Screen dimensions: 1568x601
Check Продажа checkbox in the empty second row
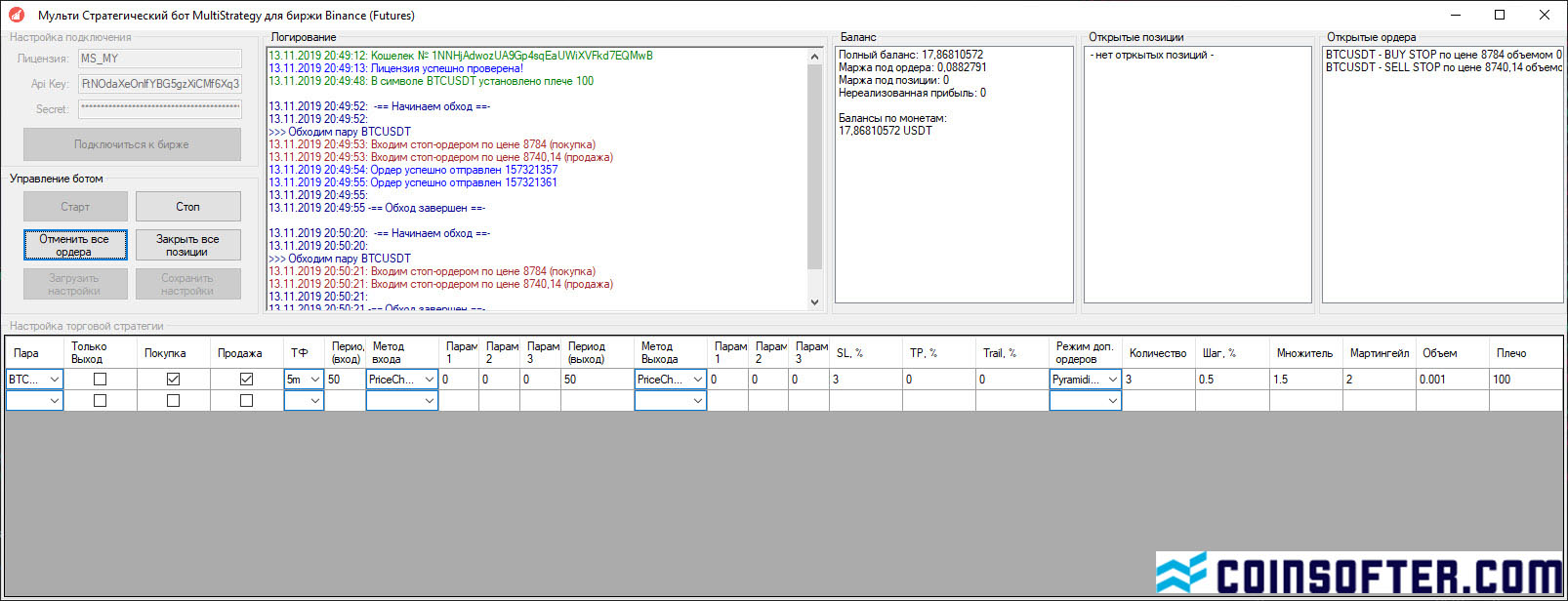[x=246, y=400]
